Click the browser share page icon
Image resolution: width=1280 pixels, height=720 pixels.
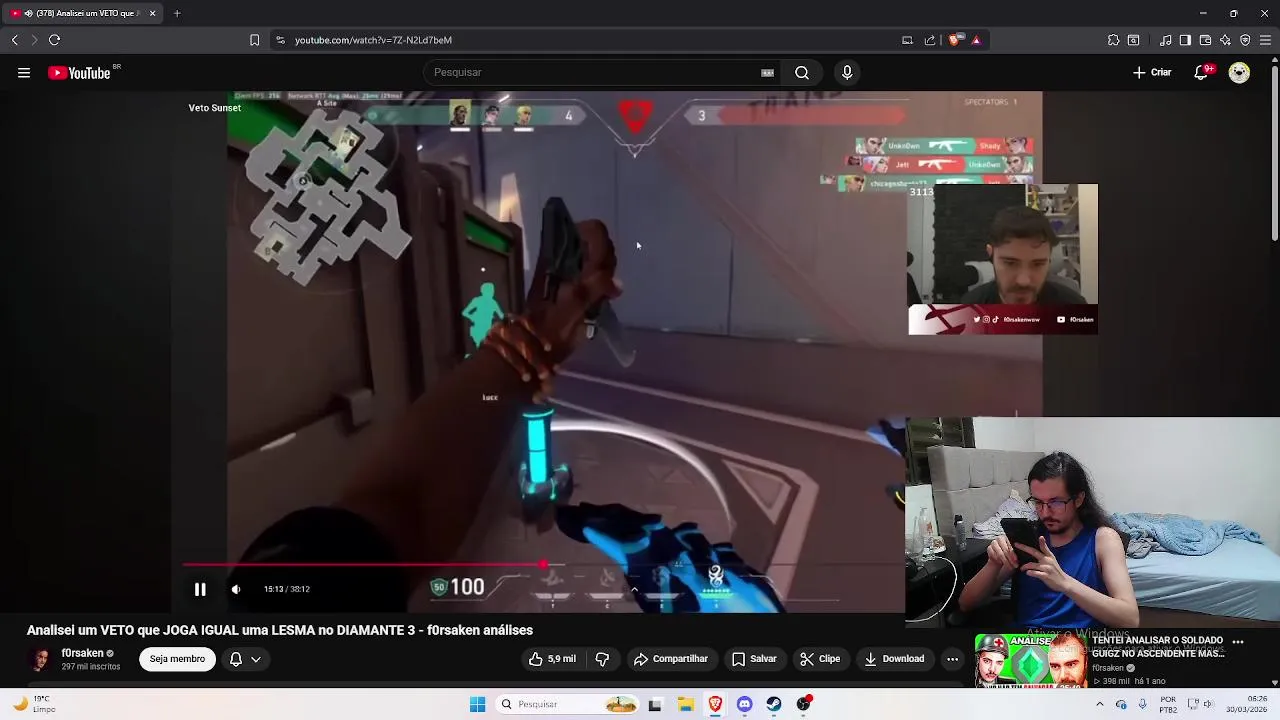pyautogui.click(x=930, y=40)
